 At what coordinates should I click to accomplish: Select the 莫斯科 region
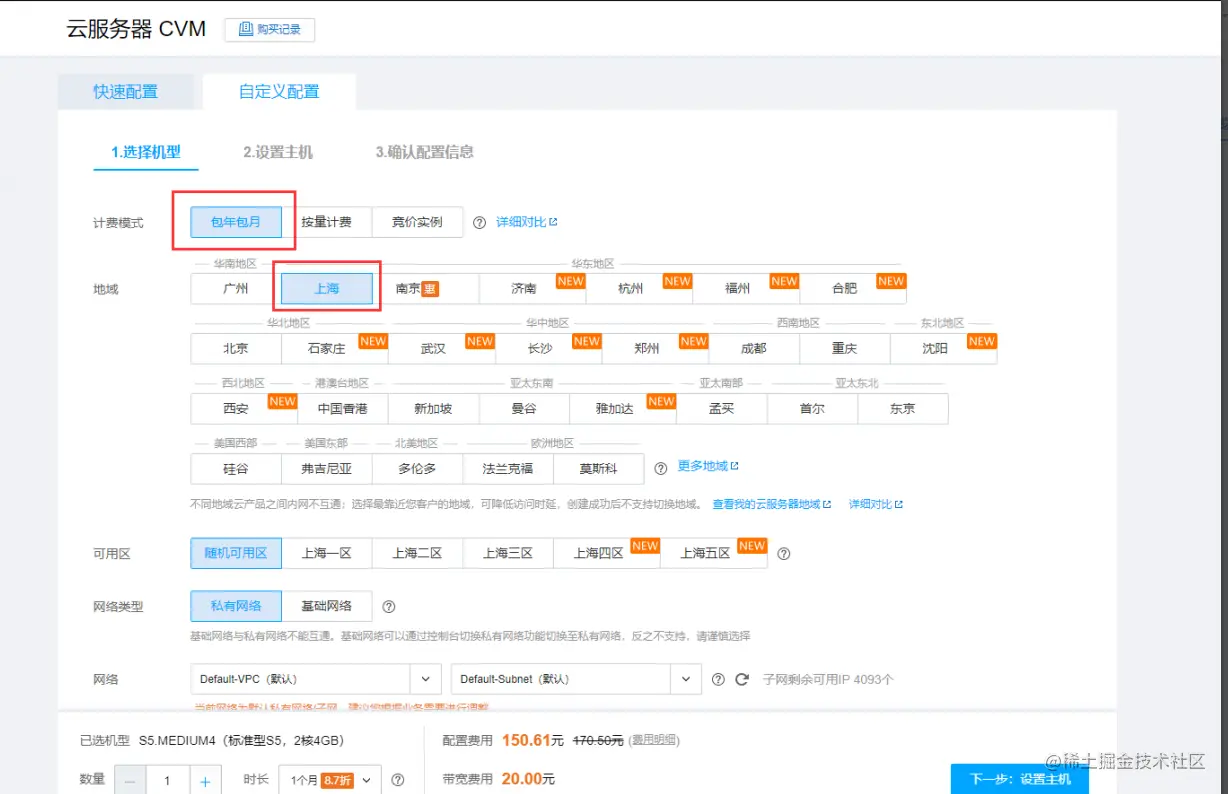(598, 468)
